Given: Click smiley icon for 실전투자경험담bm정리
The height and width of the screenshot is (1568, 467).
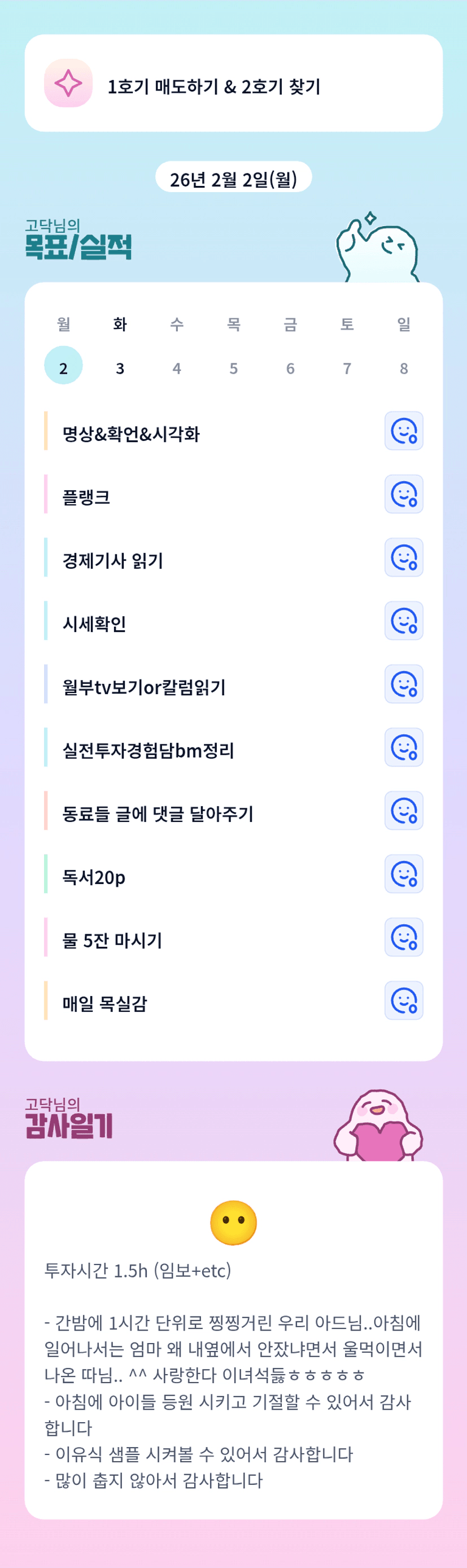Looking at the screenshot, I should point(404,747).
